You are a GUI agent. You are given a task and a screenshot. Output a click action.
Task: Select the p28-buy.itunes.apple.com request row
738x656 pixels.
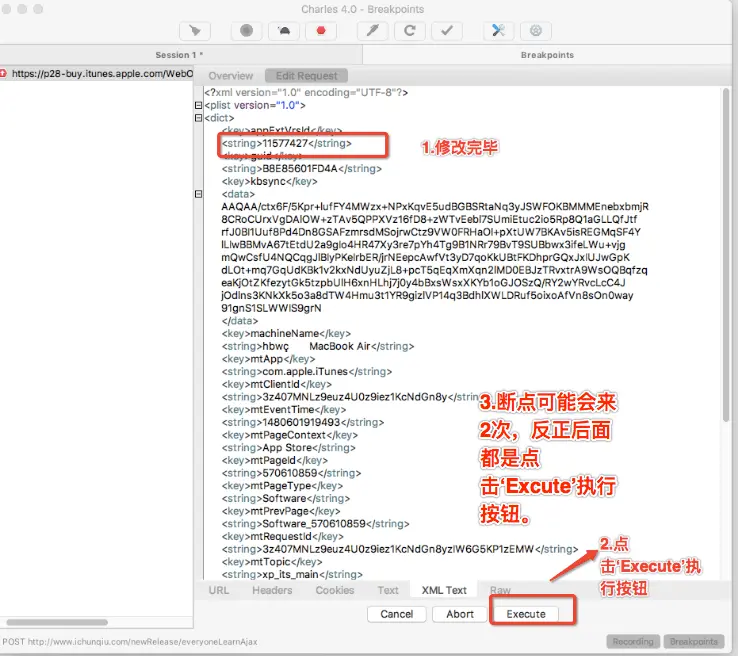point(96,73)
